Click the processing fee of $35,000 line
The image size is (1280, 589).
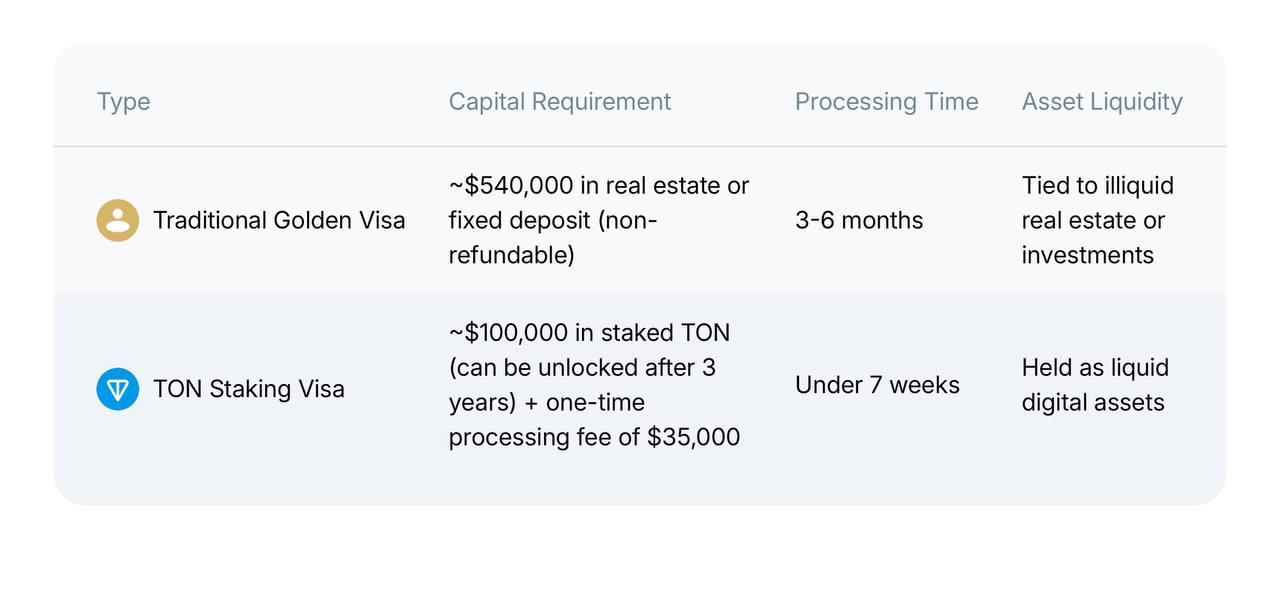595,437
